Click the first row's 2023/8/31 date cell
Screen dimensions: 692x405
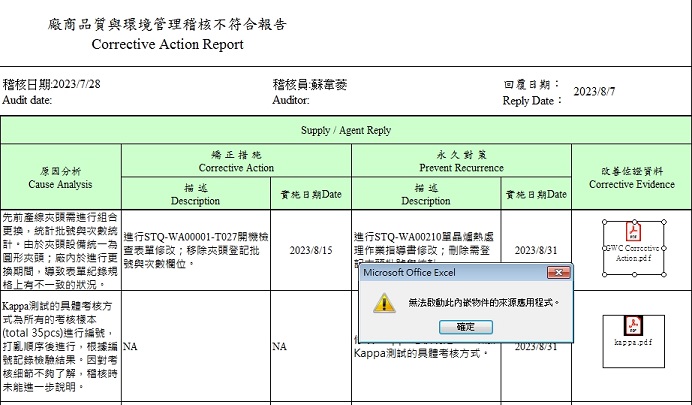tap(536, 250)
